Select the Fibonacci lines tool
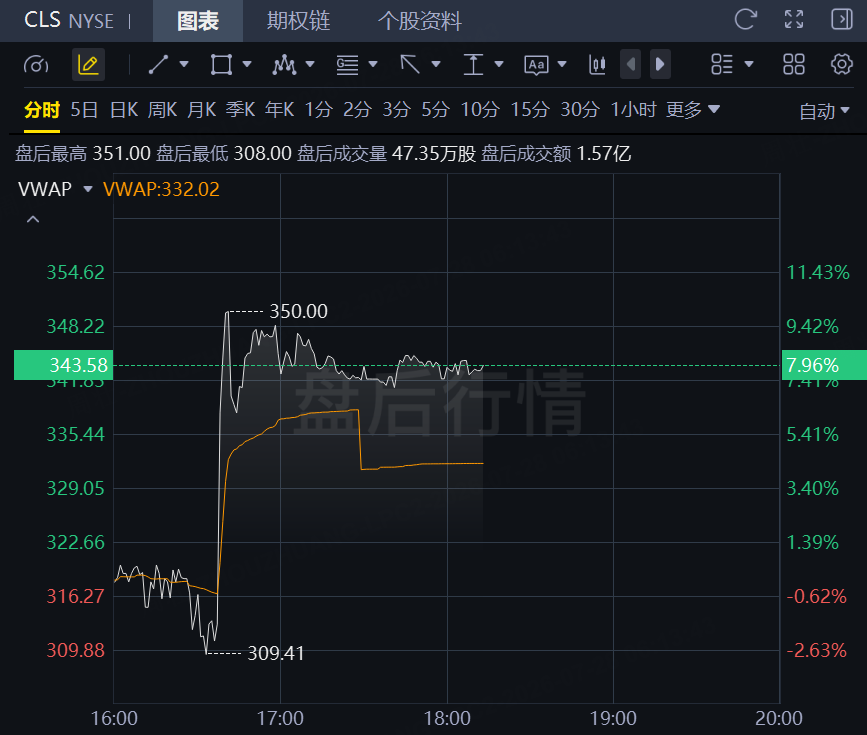 point(347,65)
